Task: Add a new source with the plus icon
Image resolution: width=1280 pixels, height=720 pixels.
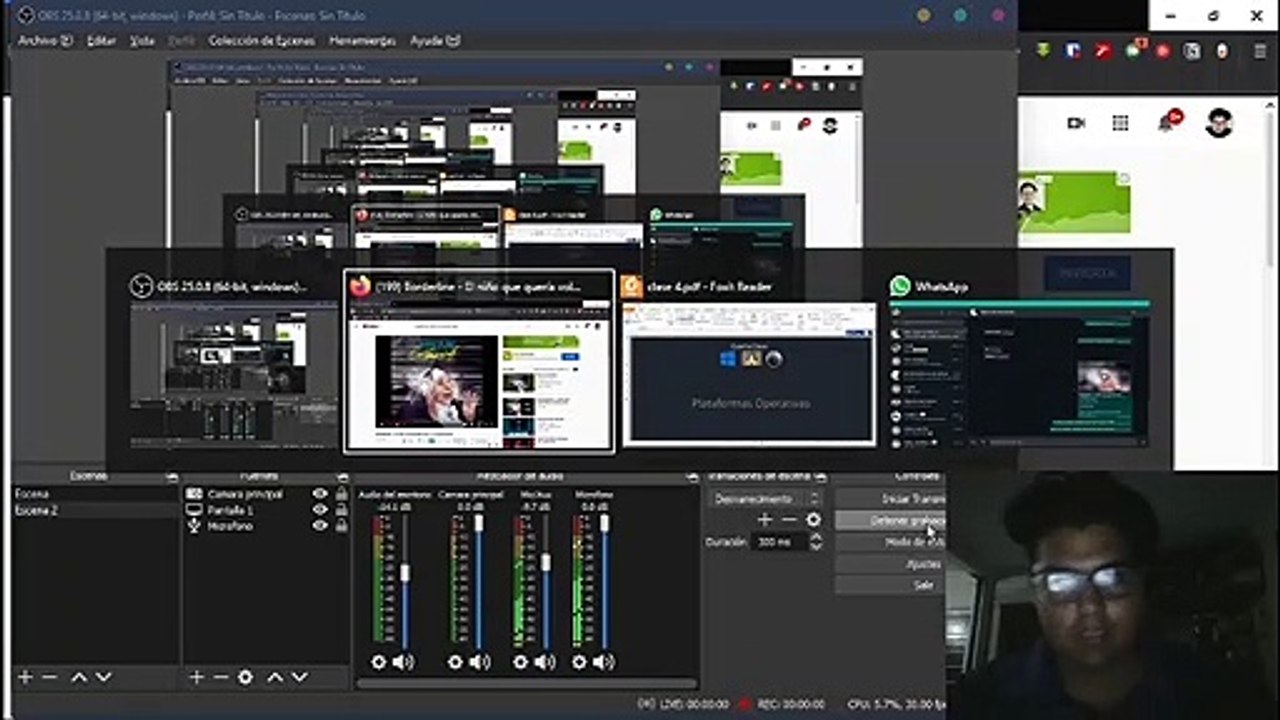Action: [x=196, y=677]
